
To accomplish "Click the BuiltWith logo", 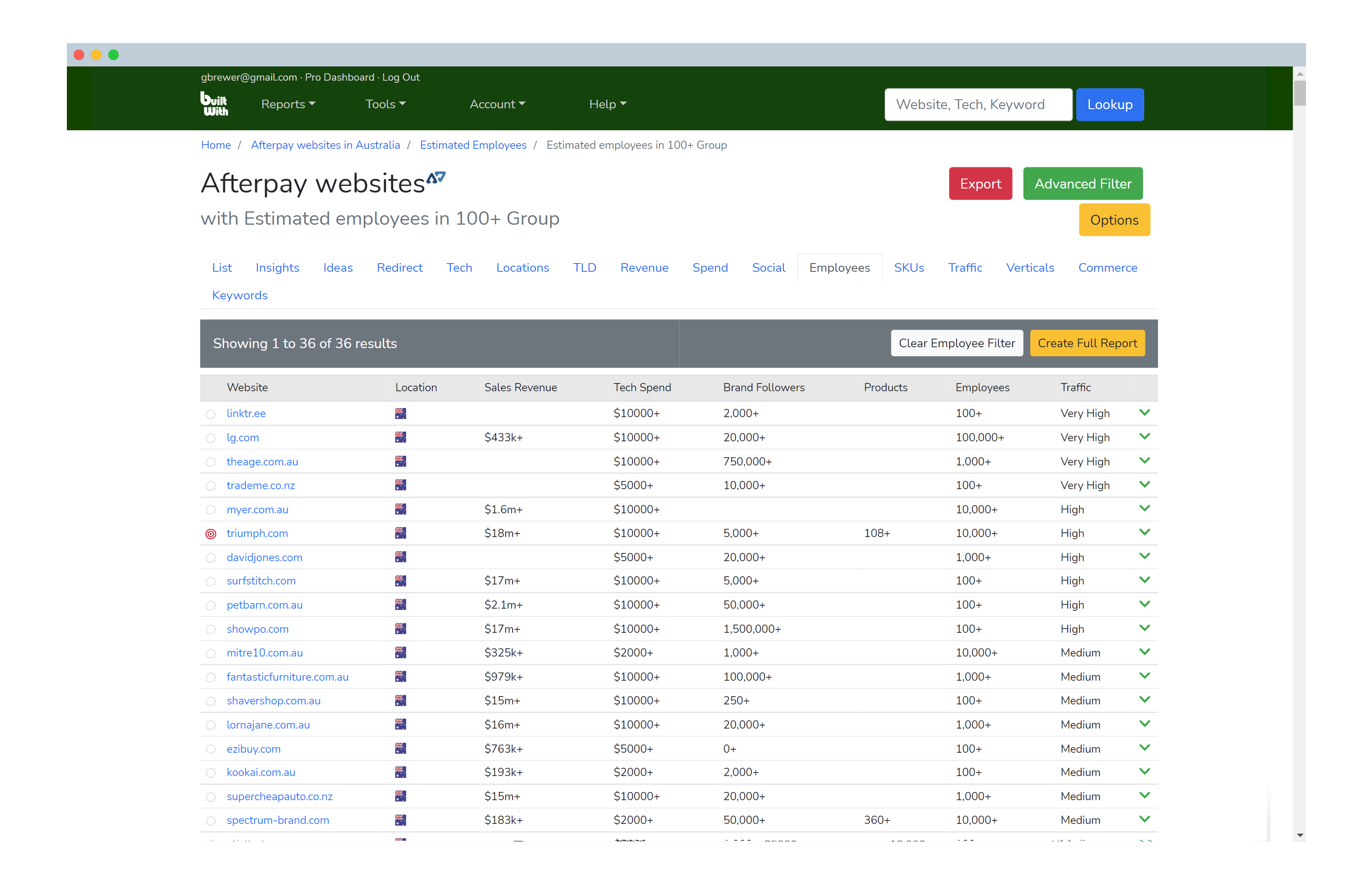I will click(x=214, y=104).
